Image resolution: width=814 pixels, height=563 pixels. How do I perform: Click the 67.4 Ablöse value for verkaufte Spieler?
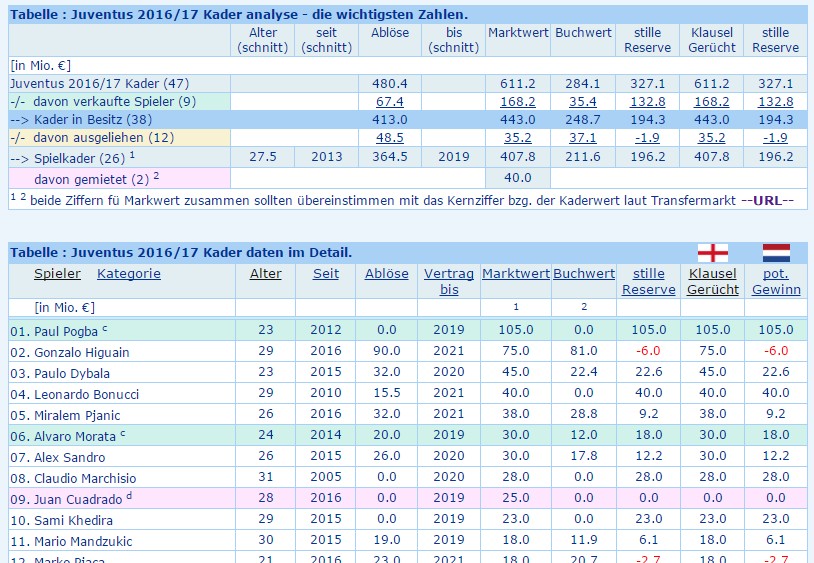point(390,102)
